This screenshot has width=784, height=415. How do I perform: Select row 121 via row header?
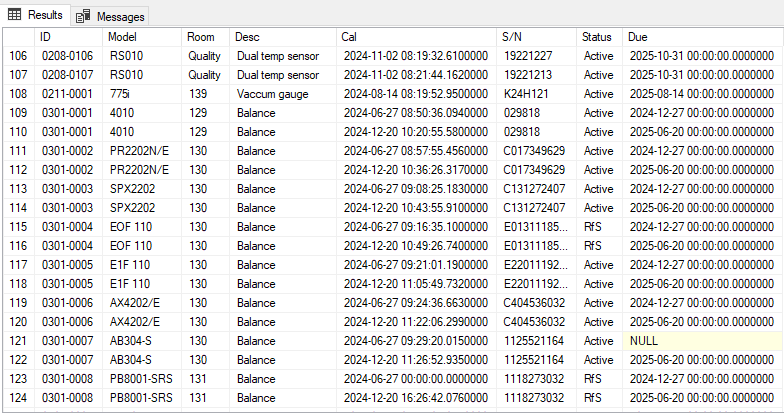[x=17, y=341]
